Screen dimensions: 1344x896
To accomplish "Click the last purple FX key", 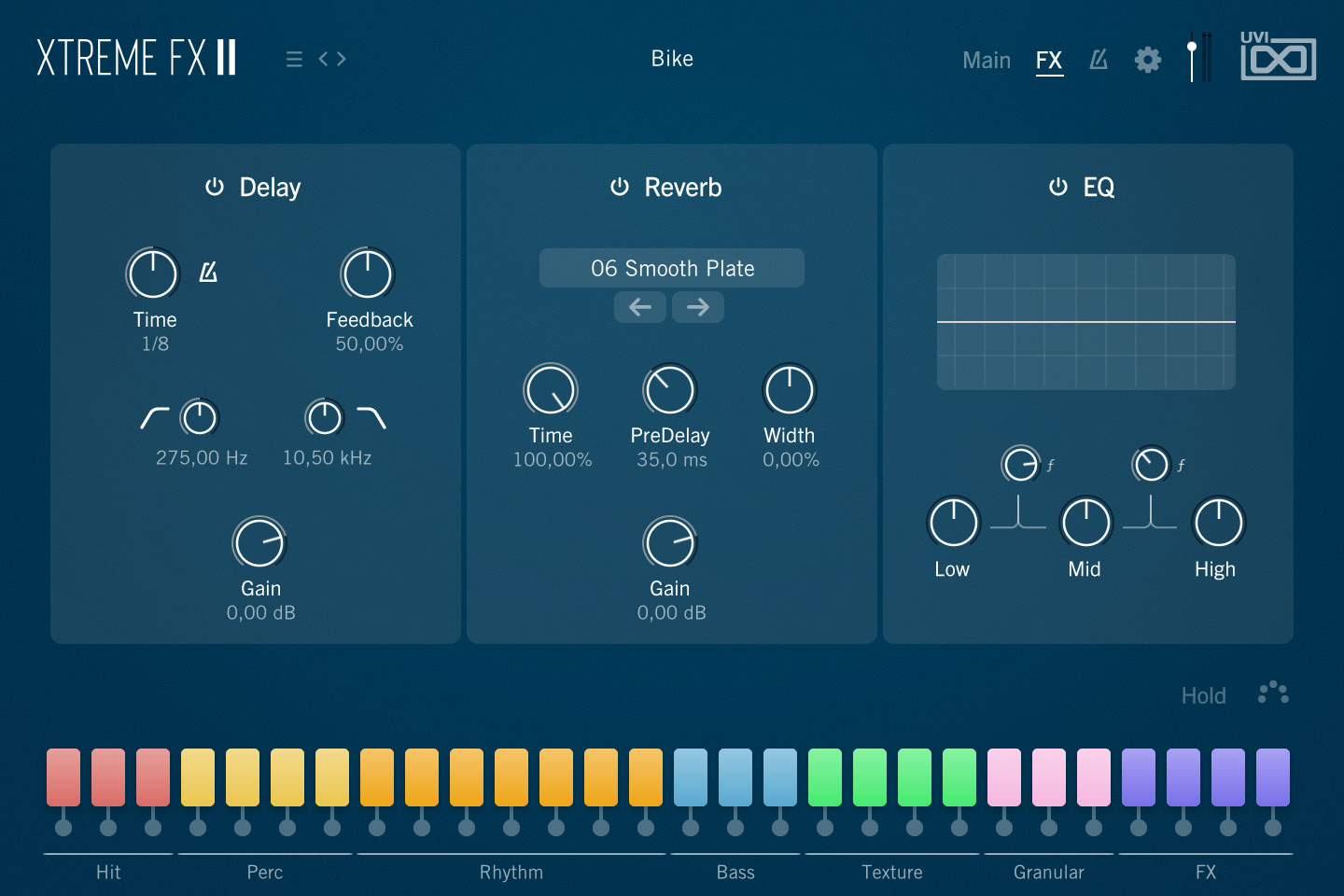I will [1273, 777].
